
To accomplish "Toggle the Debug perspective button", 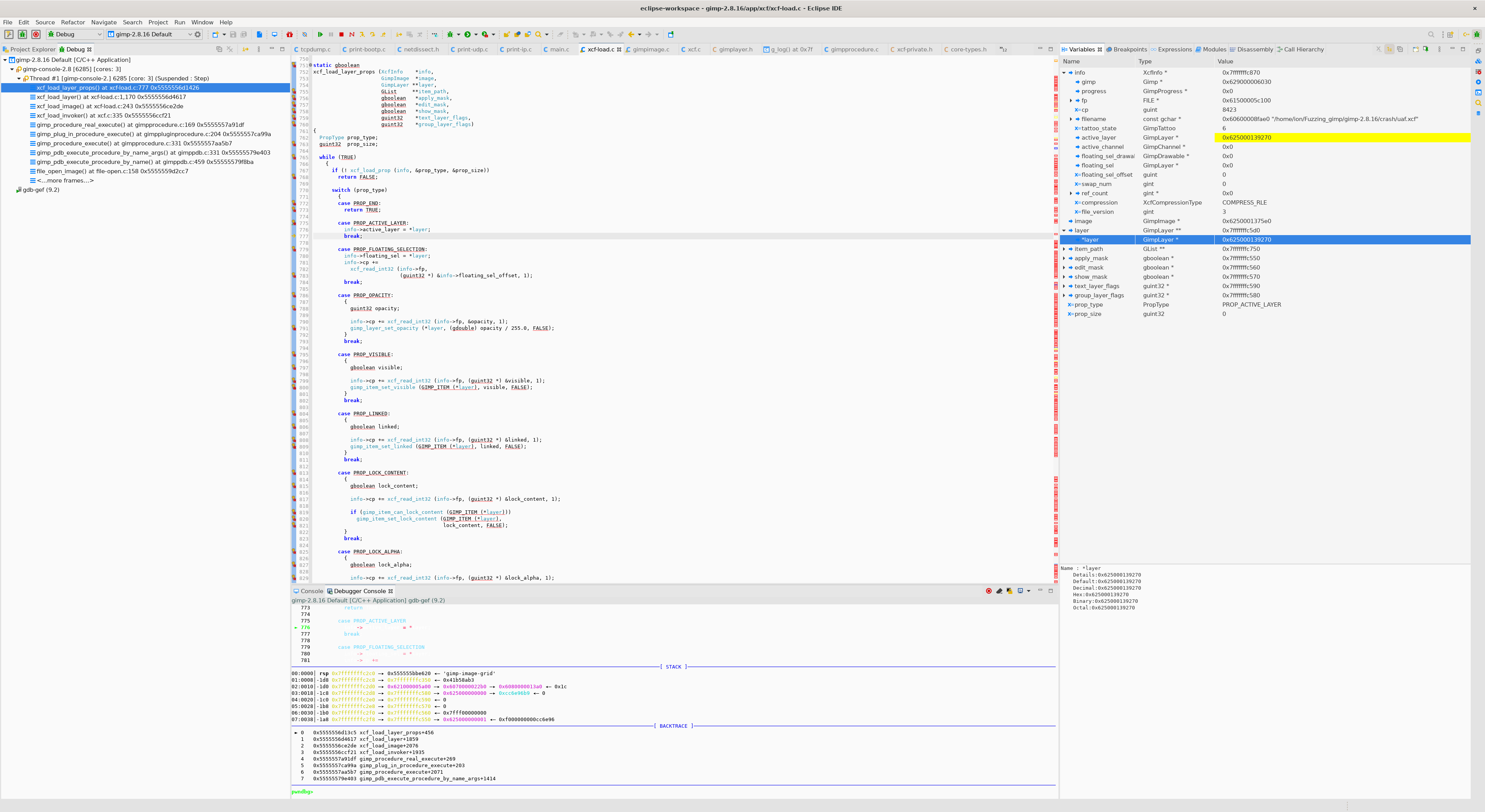I will (1477, 34).
